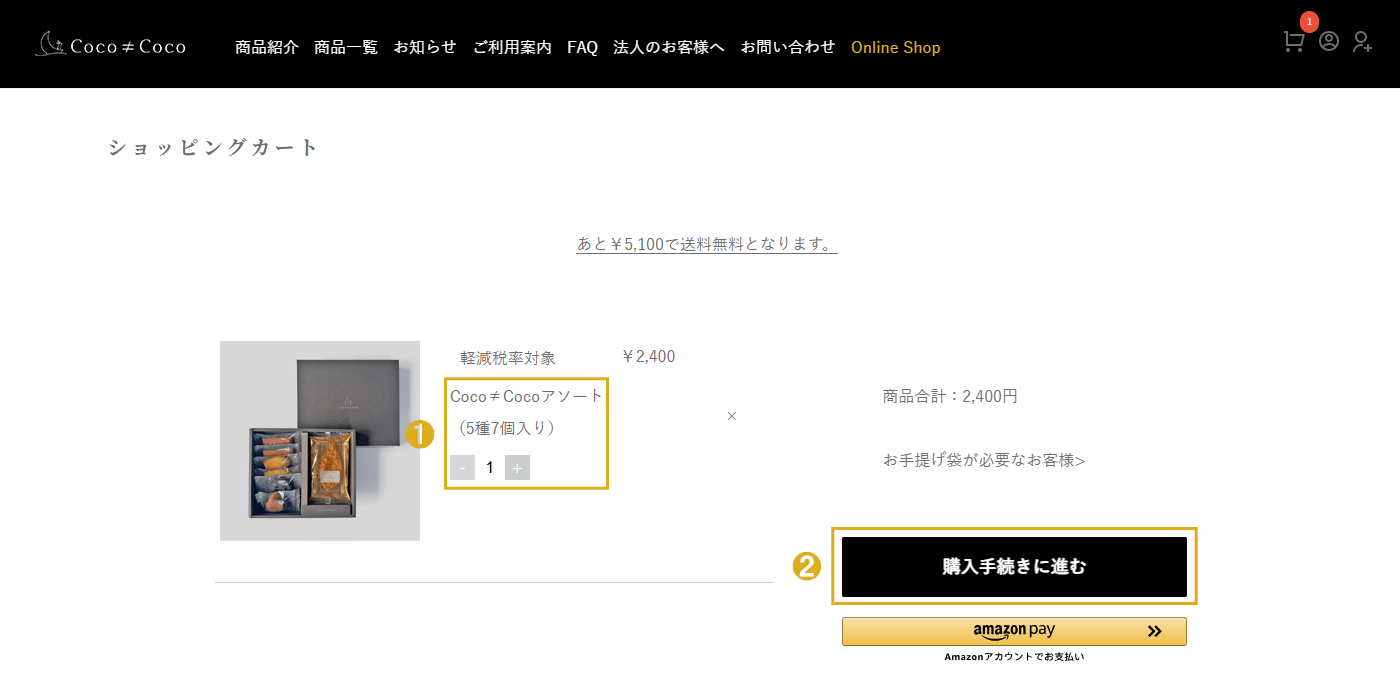
Task: Pay with the amazon pay button
Action: [x=1014, y=631]
